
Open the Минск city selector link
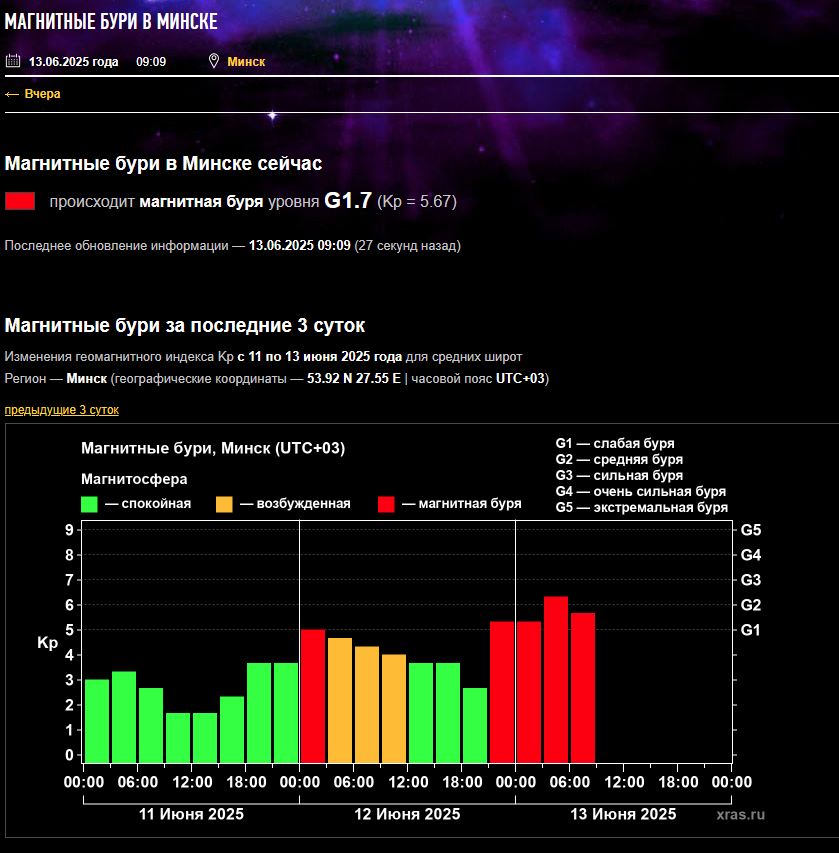click(246, 62)
